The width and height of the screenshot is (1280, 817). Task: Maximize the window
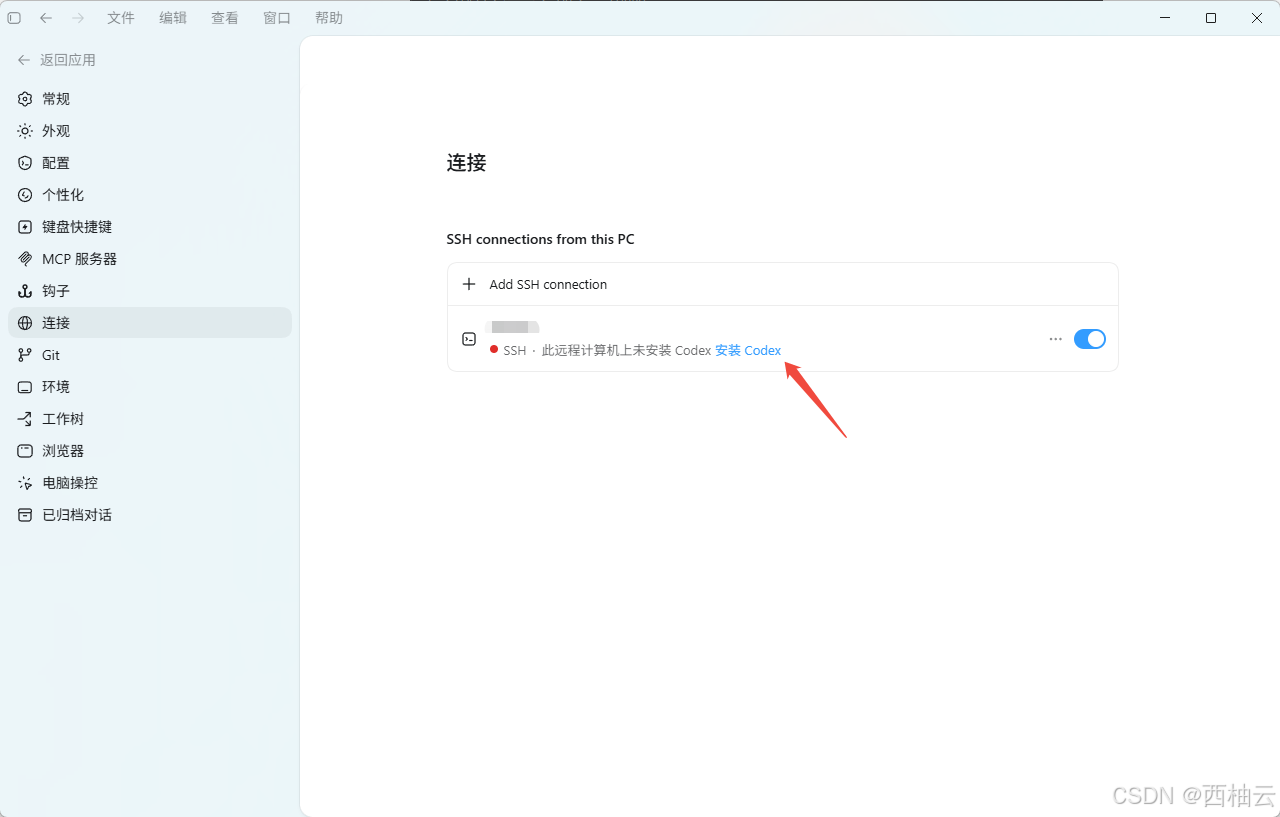(x=1211, y=18)
